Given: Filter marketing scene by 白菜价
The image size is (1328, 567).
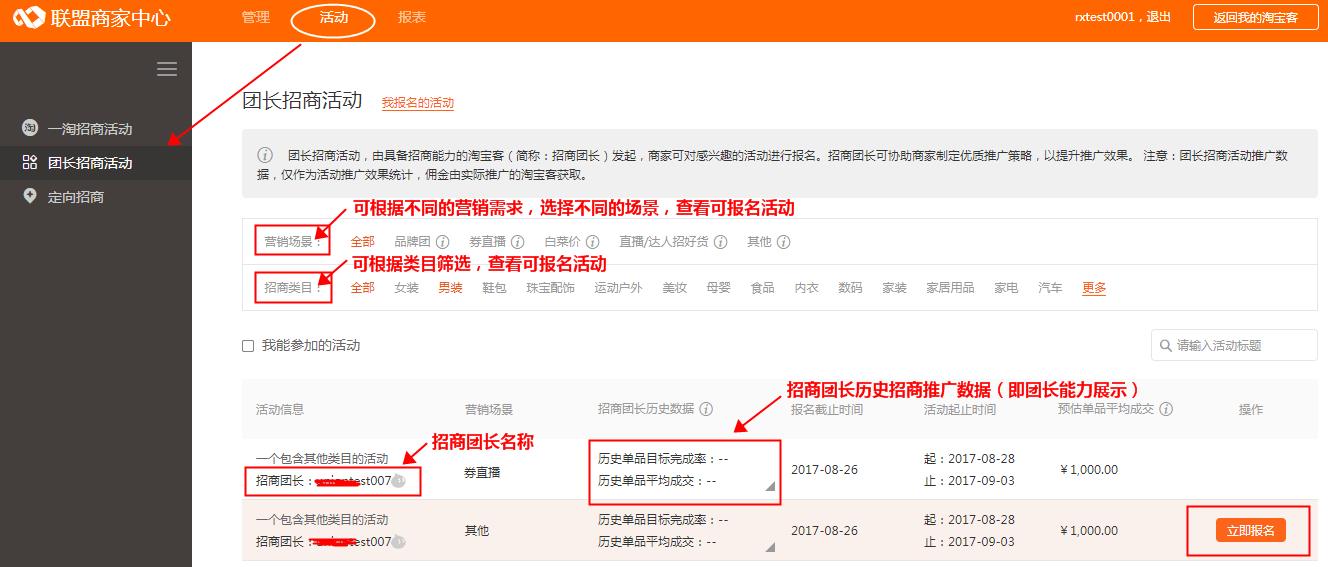Looking at the screenshot, I should 563,242.
